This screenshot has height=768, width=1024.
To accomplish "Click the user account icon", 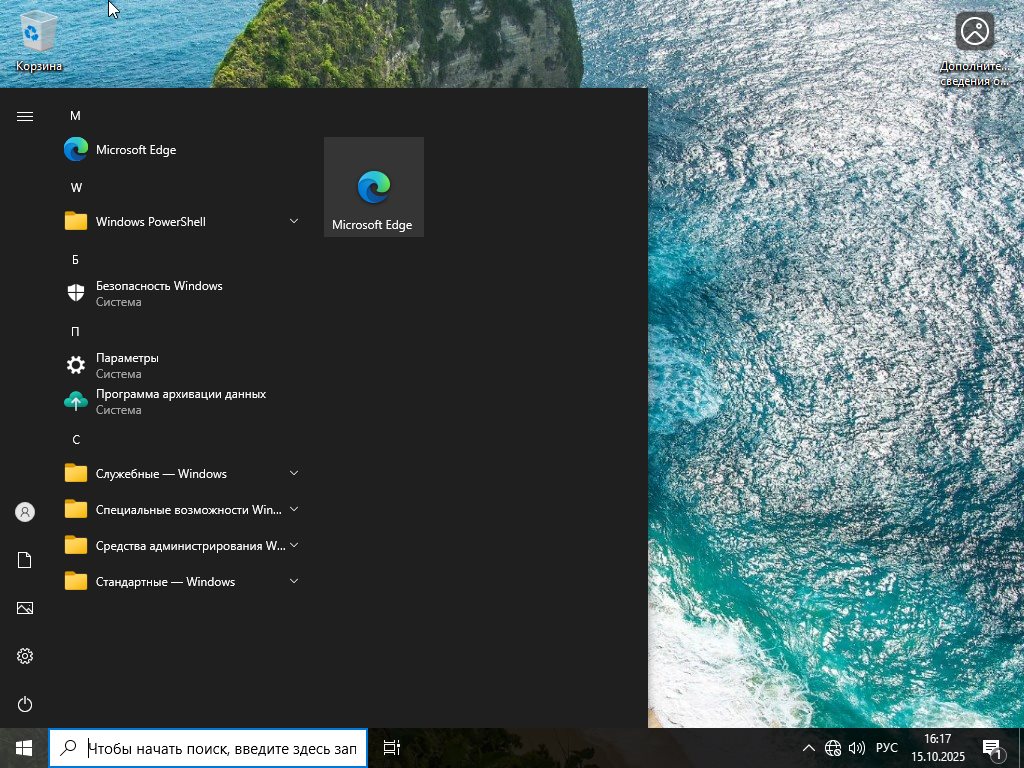I will coord(25,512).
